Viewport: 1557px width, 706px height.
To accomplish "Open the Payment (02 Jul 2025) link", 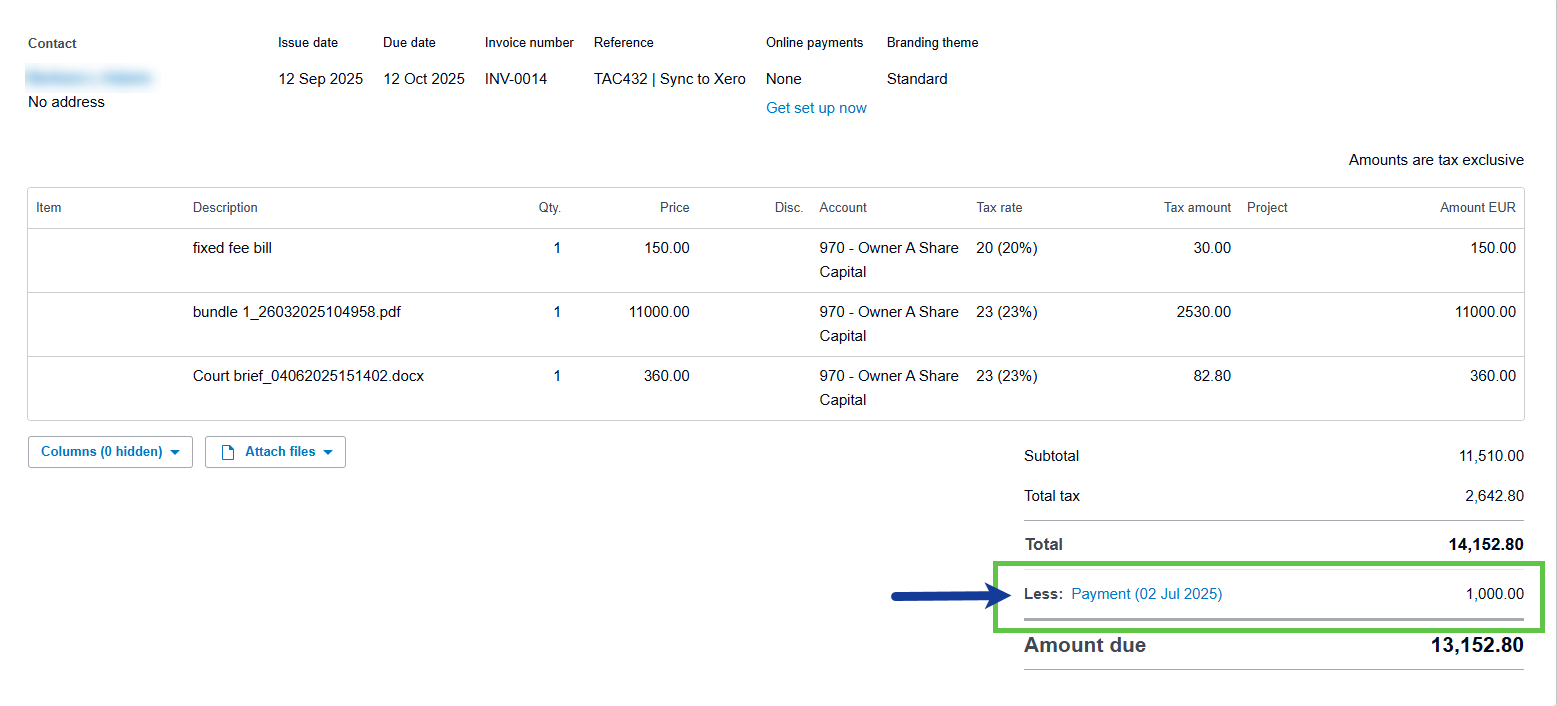I will [x=1146, y=594].
